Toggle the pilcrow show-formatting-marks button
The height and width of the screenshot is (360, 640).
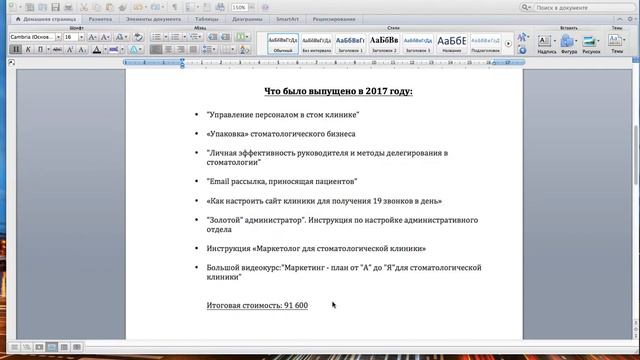pyautogui.click(x=174, y=7)
